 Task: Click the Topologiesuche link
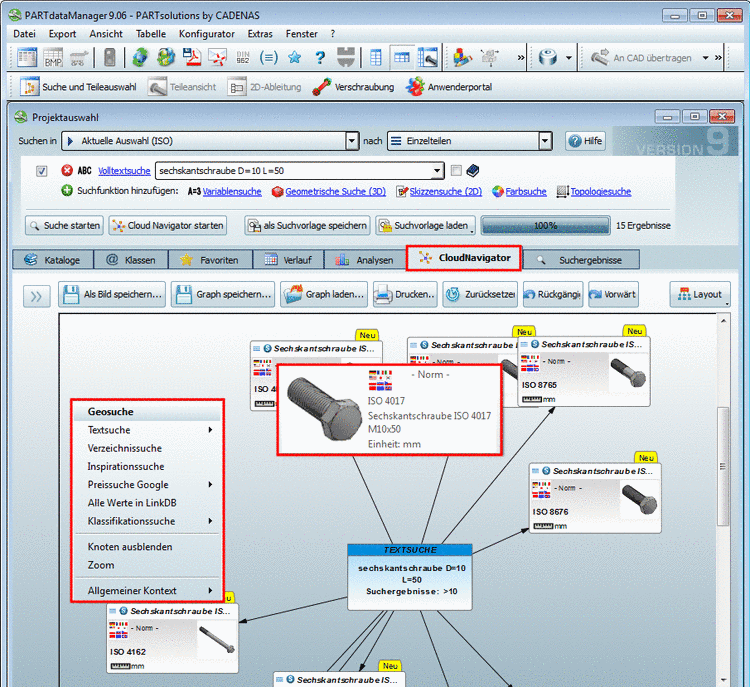click(601, 191)
